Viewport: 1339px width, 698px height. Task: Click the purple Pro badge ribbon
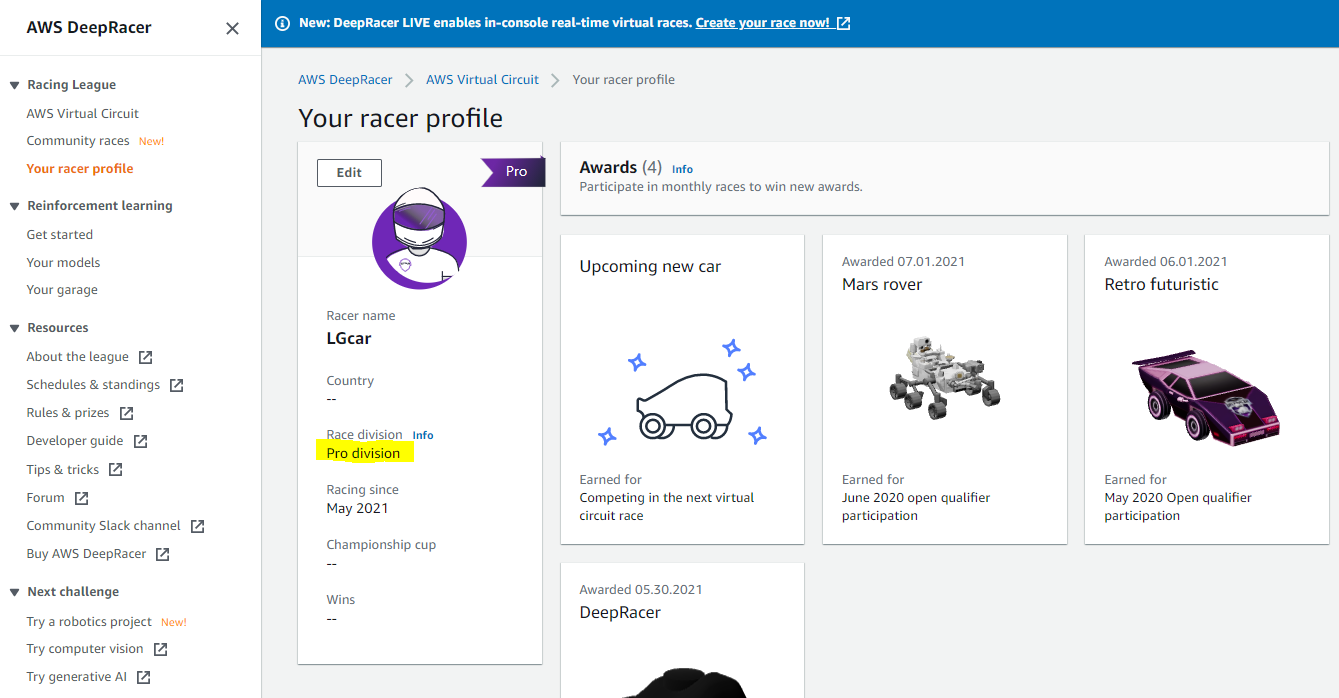[x=513, y=172]
